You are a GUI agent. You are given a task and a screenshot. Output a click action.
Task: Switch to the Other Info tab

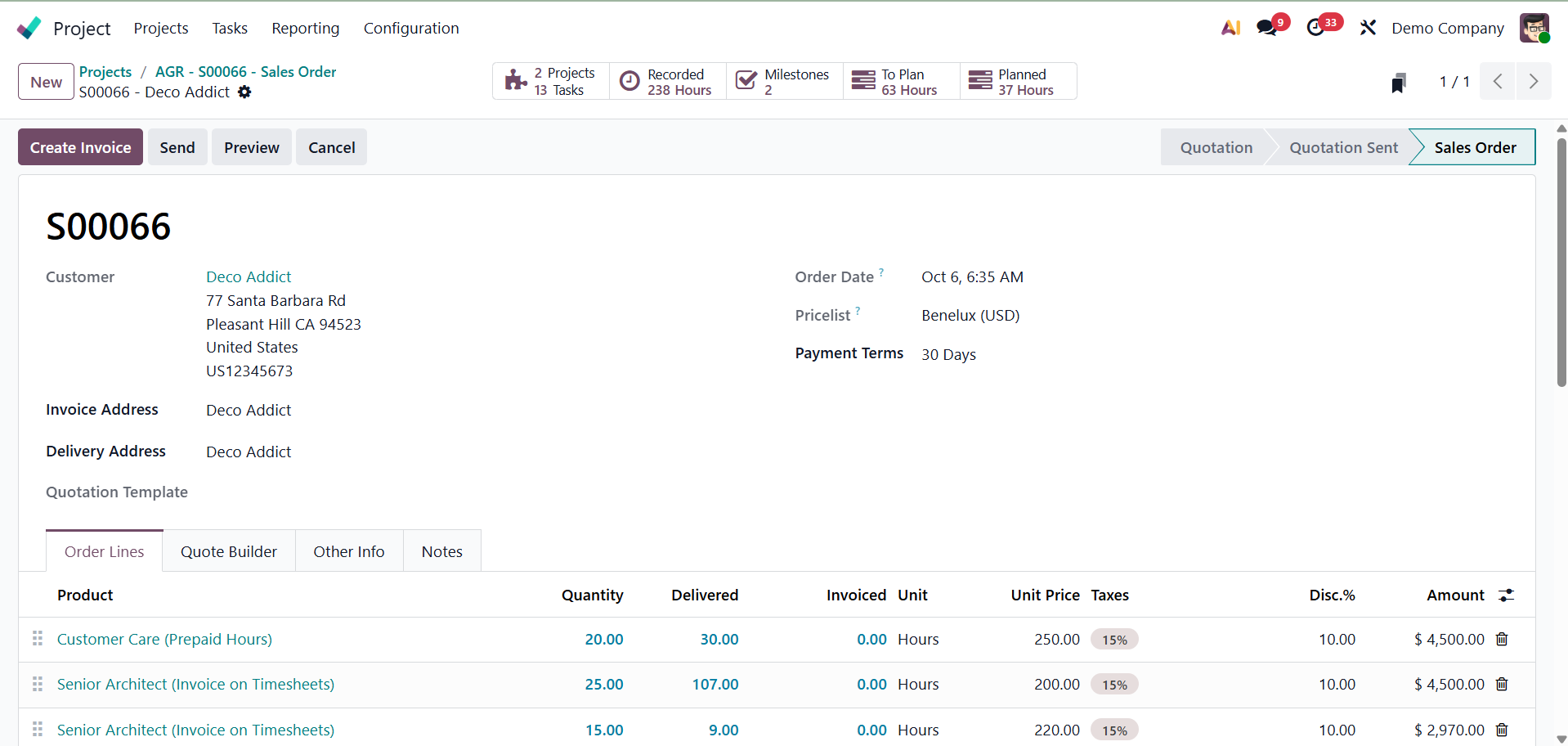coord(349,551)
